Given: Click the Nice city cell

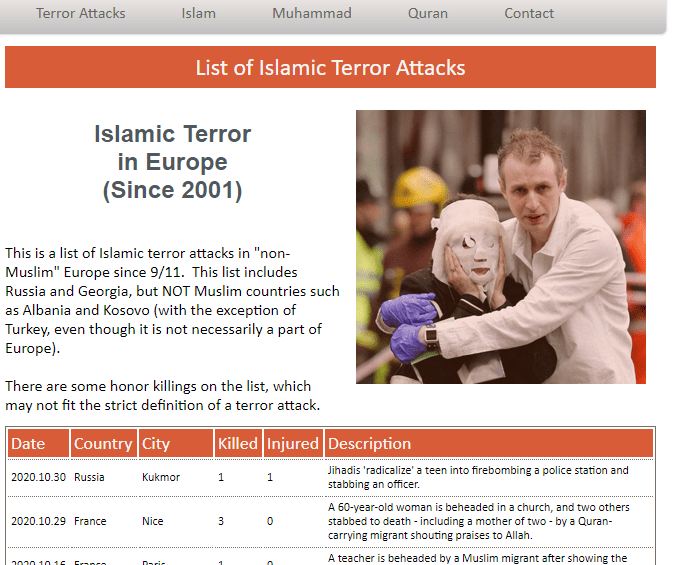Looking at the screenshot, I should 153,521.
